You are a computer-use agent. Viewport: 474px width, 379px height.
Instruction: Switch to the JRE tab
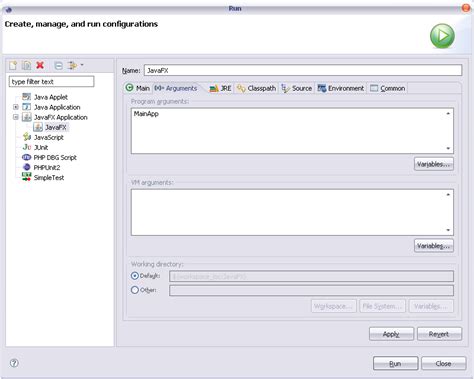coord(220,88)
